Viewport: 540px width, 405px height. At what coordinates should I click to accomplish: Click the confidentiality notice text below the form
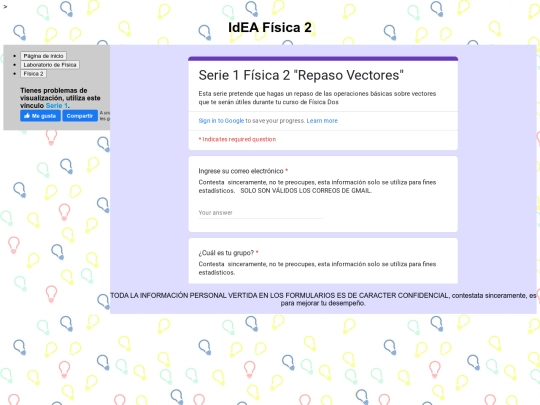click(323, 299)
